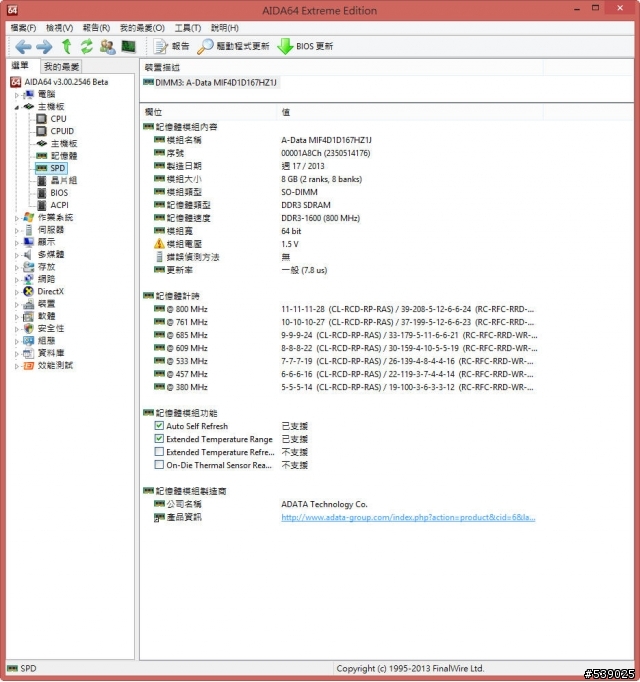Open the File (F) menu
This screenshot has width=640, height=682.
pyautogui.click(x=23, y=28)
